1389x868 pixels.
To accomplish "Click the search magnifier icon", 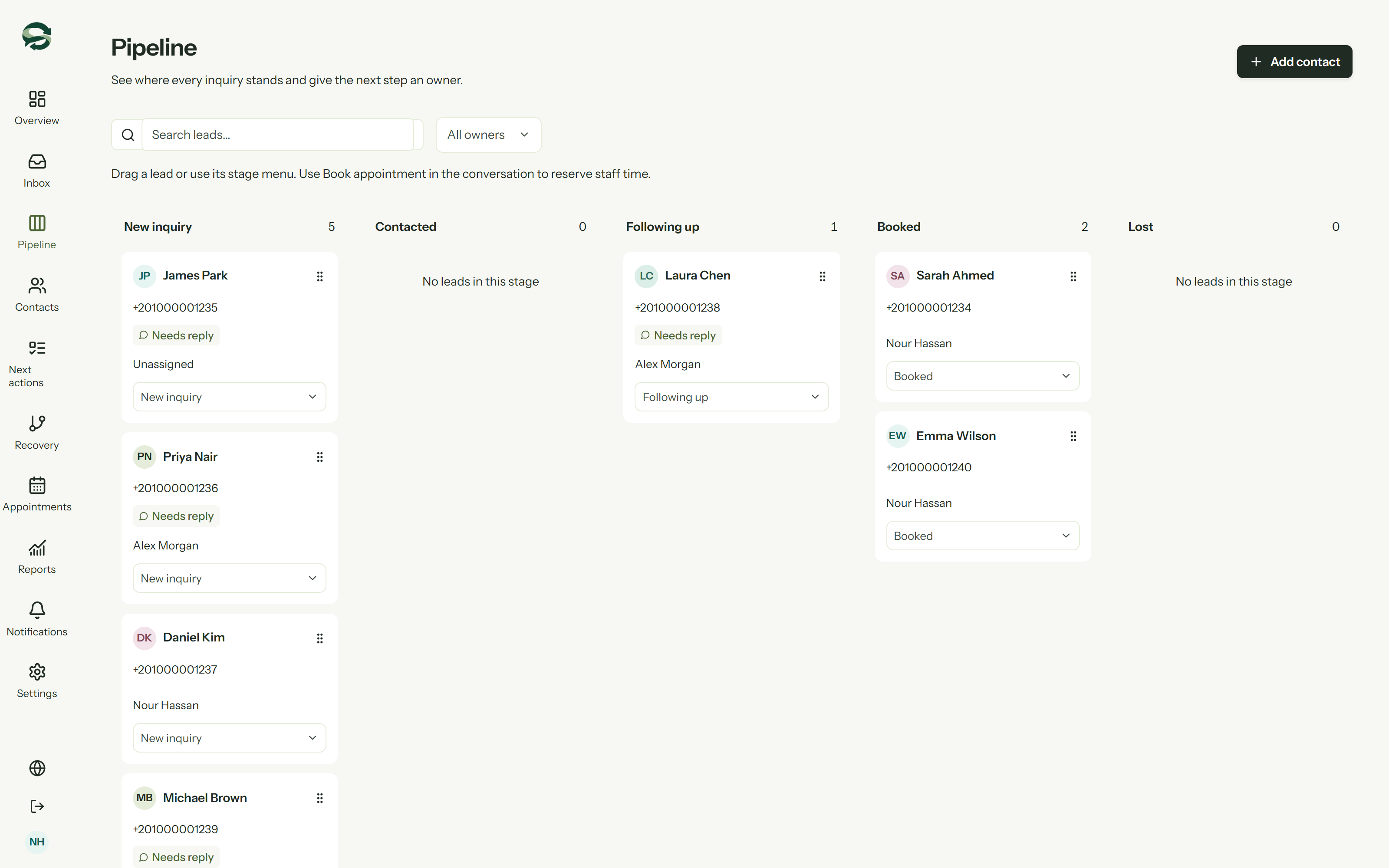I will tap(128, 135).
